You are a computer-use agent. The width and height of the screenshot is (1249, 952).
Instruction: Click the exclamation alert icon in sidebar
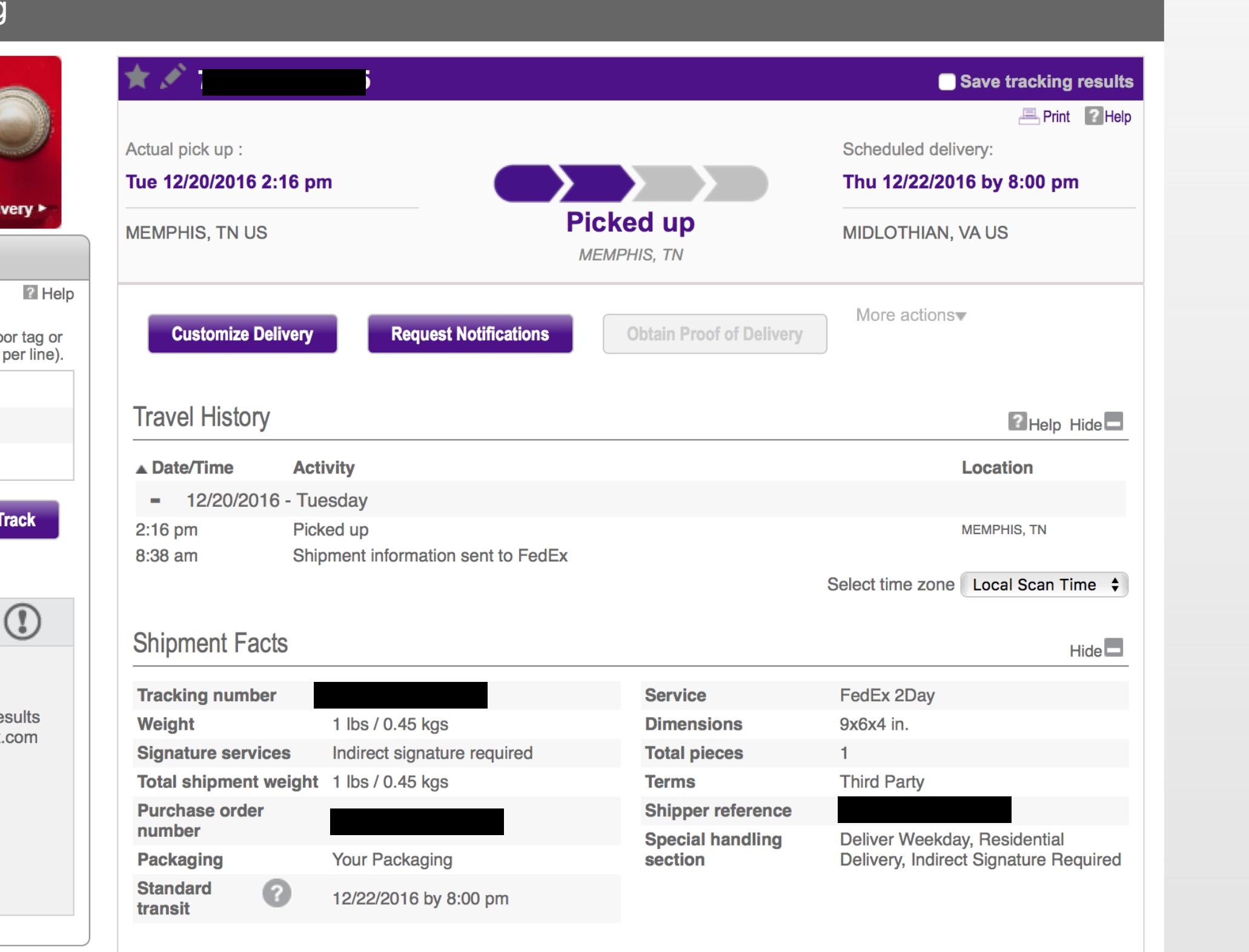23,622
